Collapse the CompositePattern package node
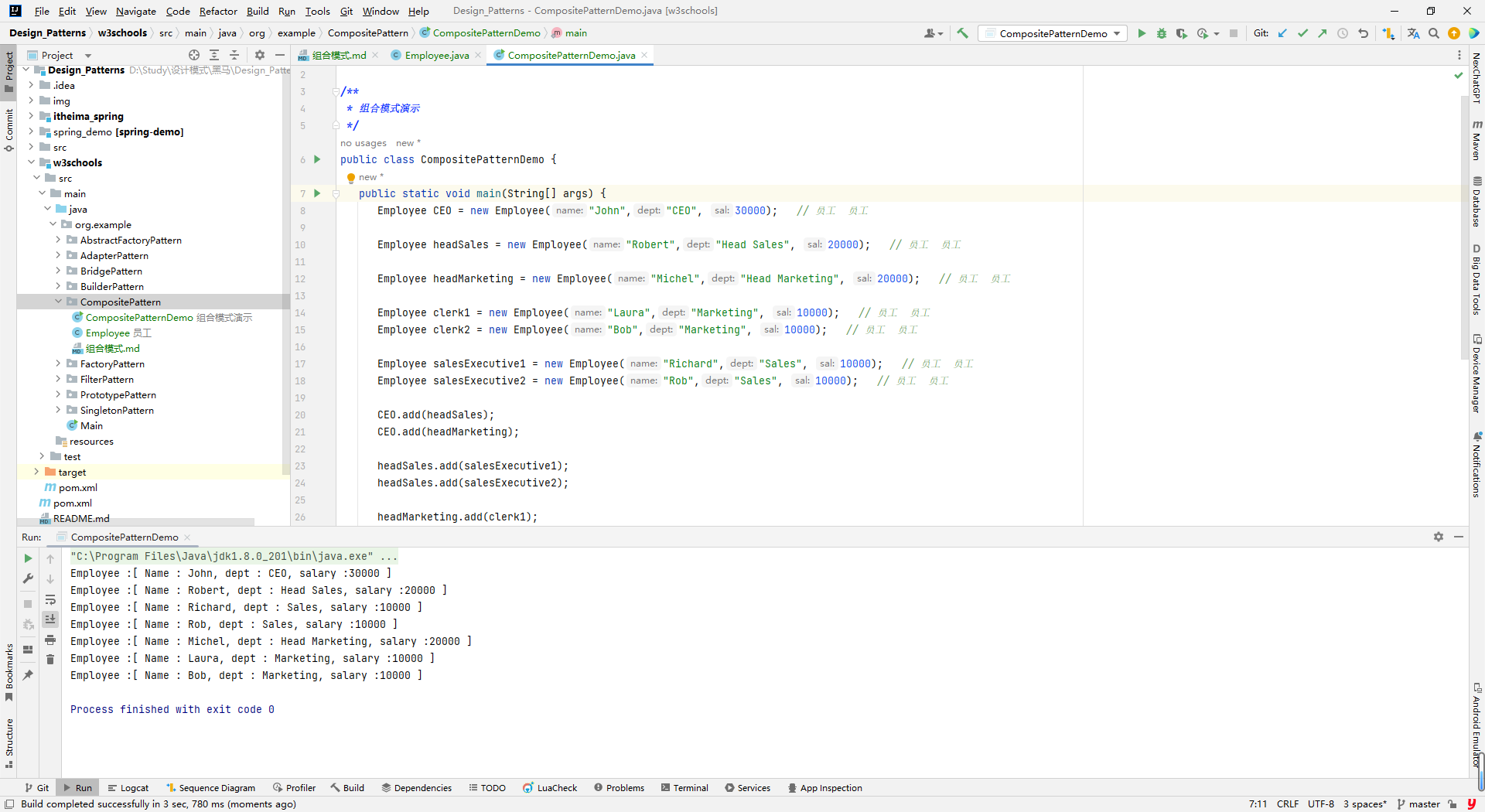 pyautogui.click(x=58, y=302)
